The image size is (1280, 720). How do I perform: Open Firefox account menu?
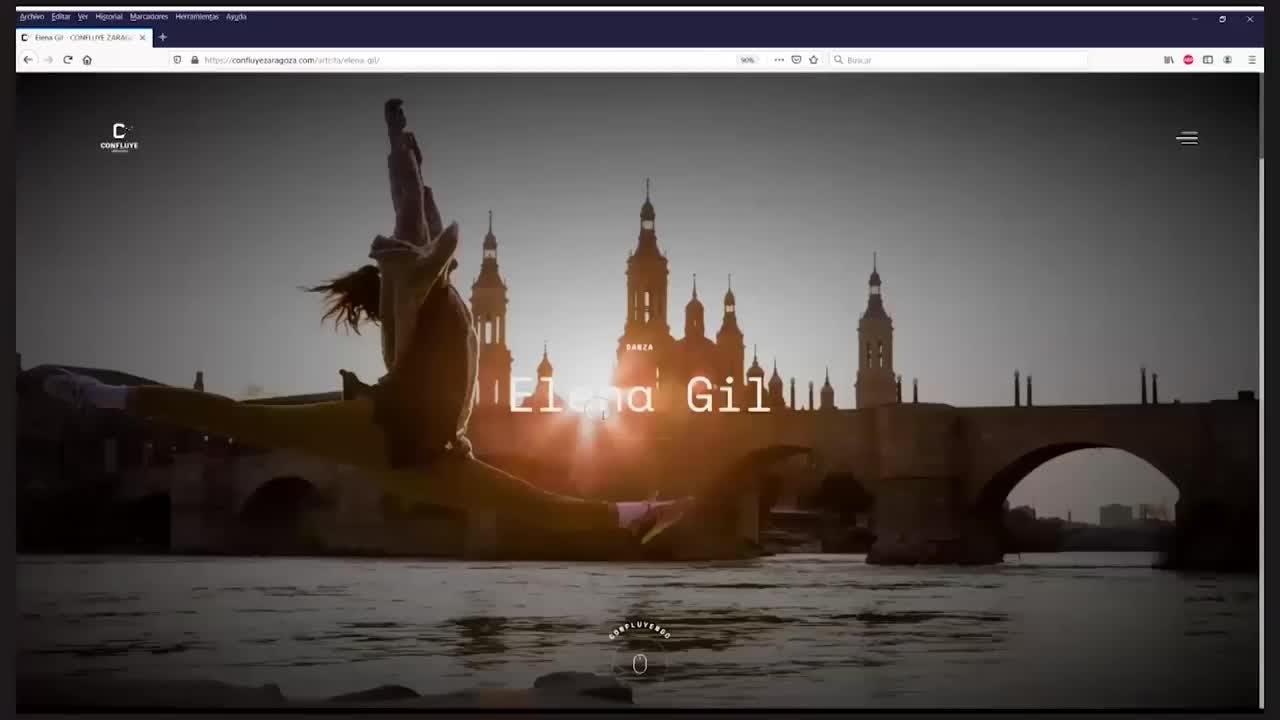click(1227, 60)
